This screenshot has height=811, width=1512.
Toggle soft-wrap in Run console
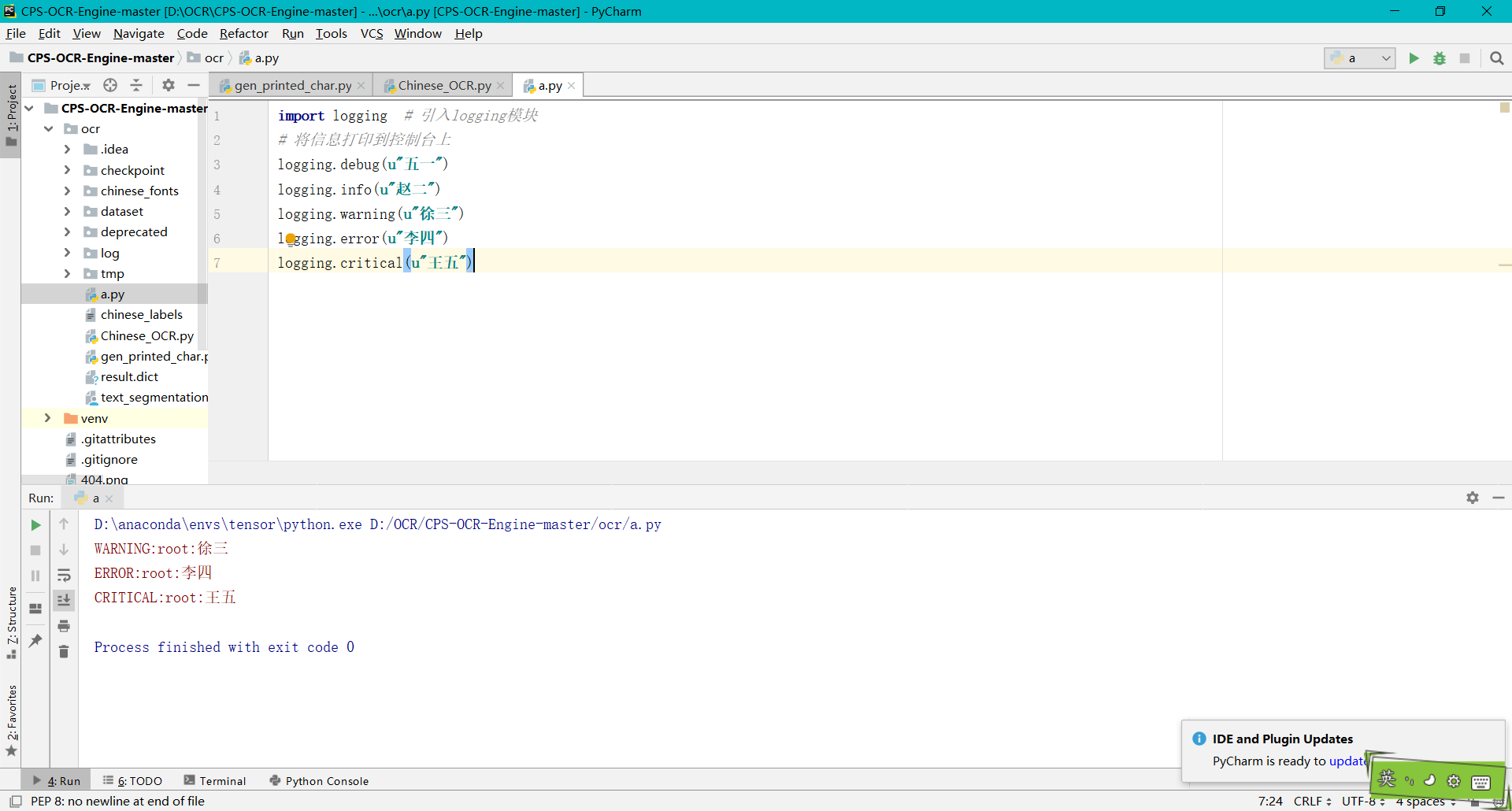click(64, 576)
